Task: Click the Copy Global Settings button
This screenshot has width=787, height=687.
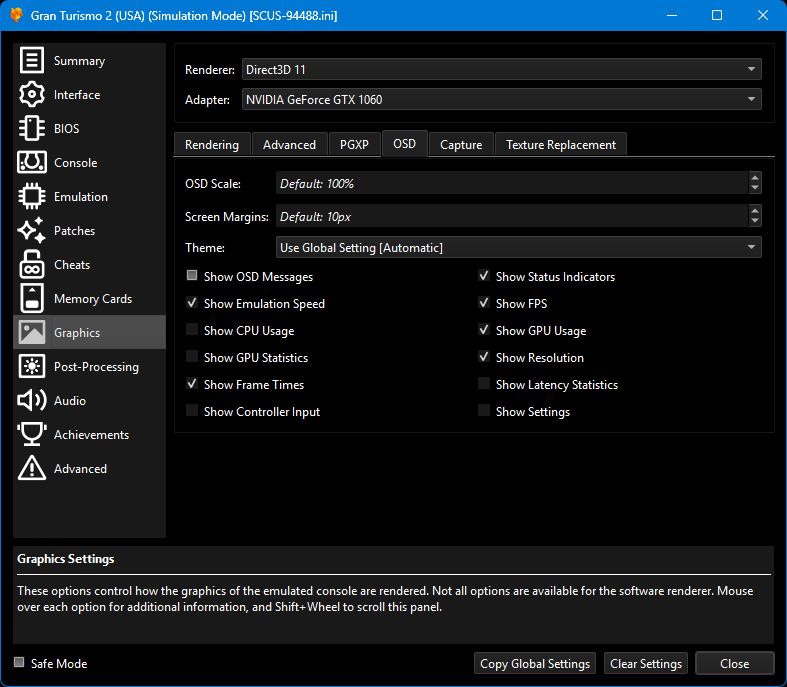Action: coord(535,664)
